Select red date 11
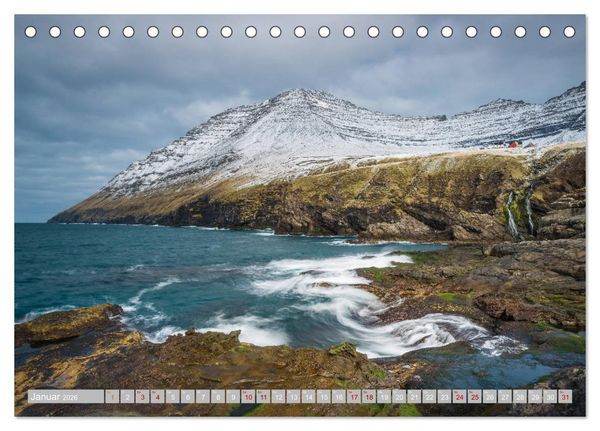The height and width of the screenshot is (431, 600). click(263, 397)
